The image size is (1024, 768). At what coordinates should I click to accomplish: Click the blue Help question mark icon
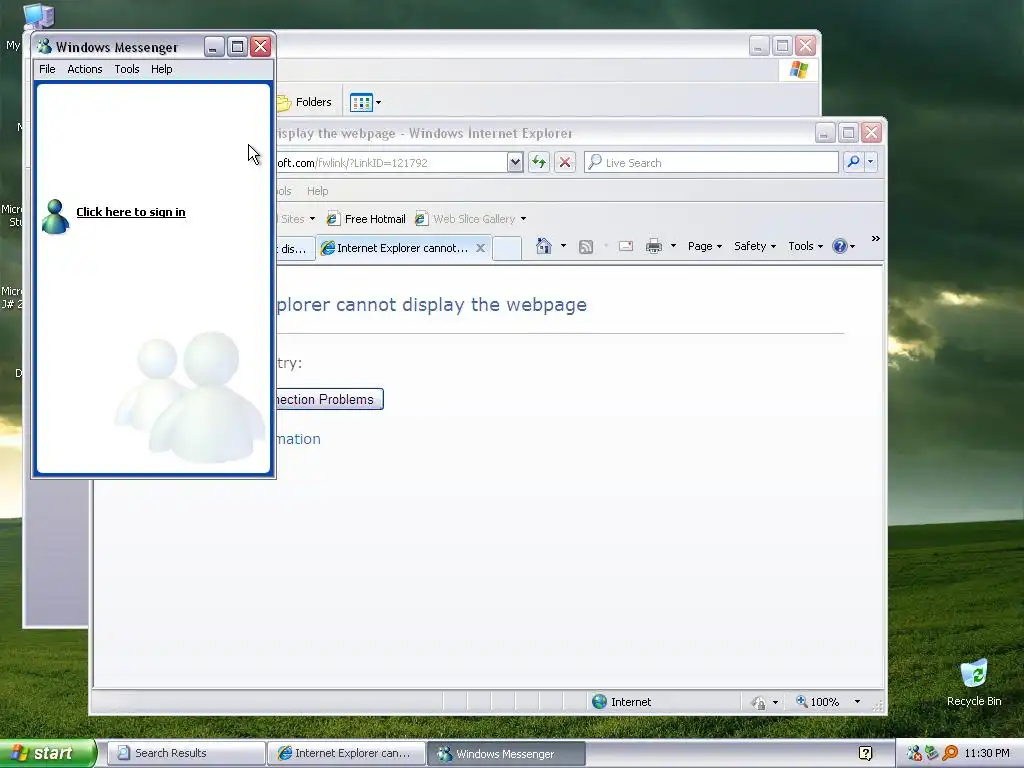[x=840, y=246]
